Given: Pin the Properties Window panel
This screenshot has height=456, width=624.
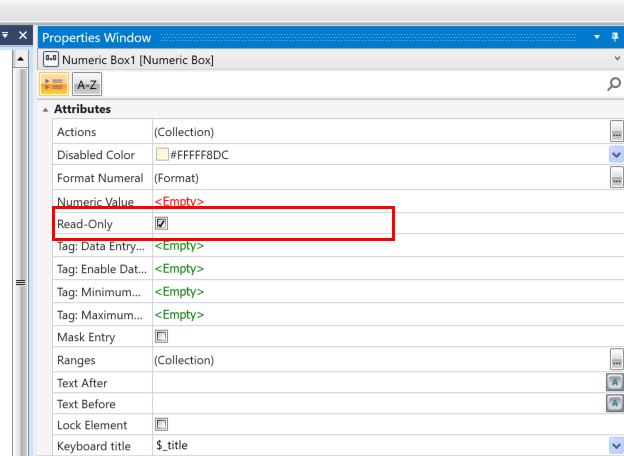Looking at the screenshot, I should 599,37.
